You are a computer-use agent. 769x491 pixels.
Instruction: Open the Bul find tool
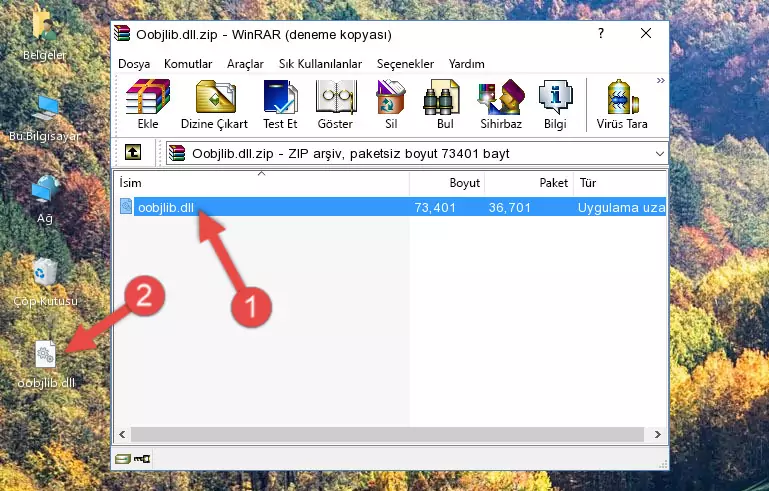(443, 104)
